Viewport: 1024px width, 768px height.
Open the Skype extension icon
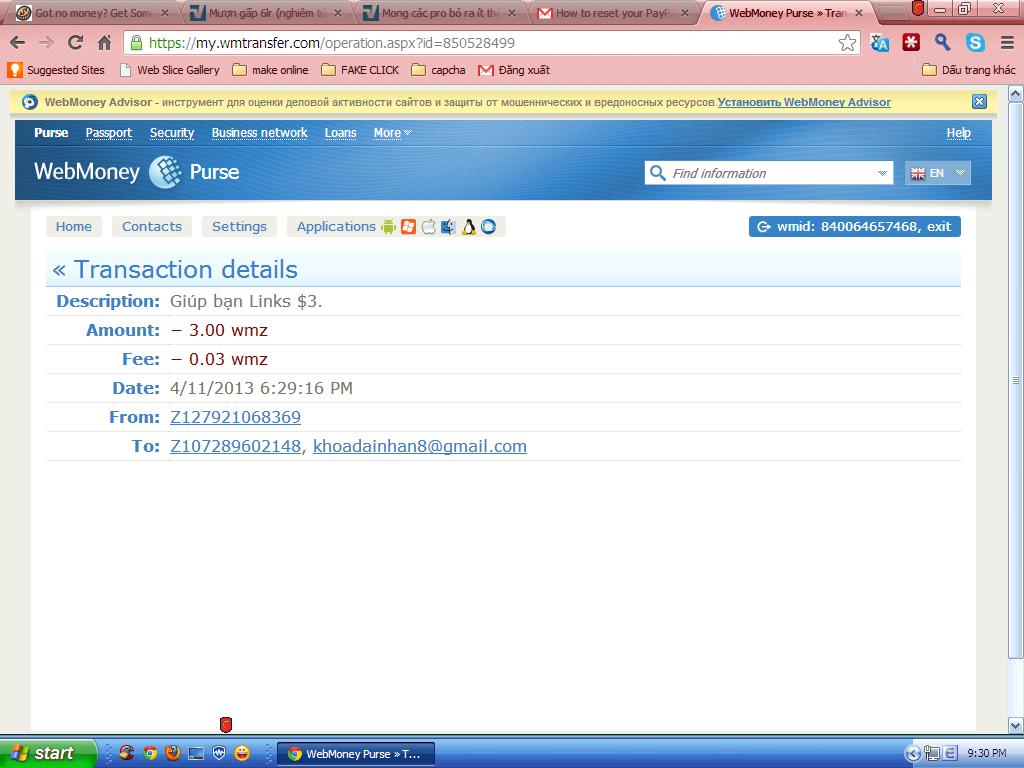(x=975, y=42)
